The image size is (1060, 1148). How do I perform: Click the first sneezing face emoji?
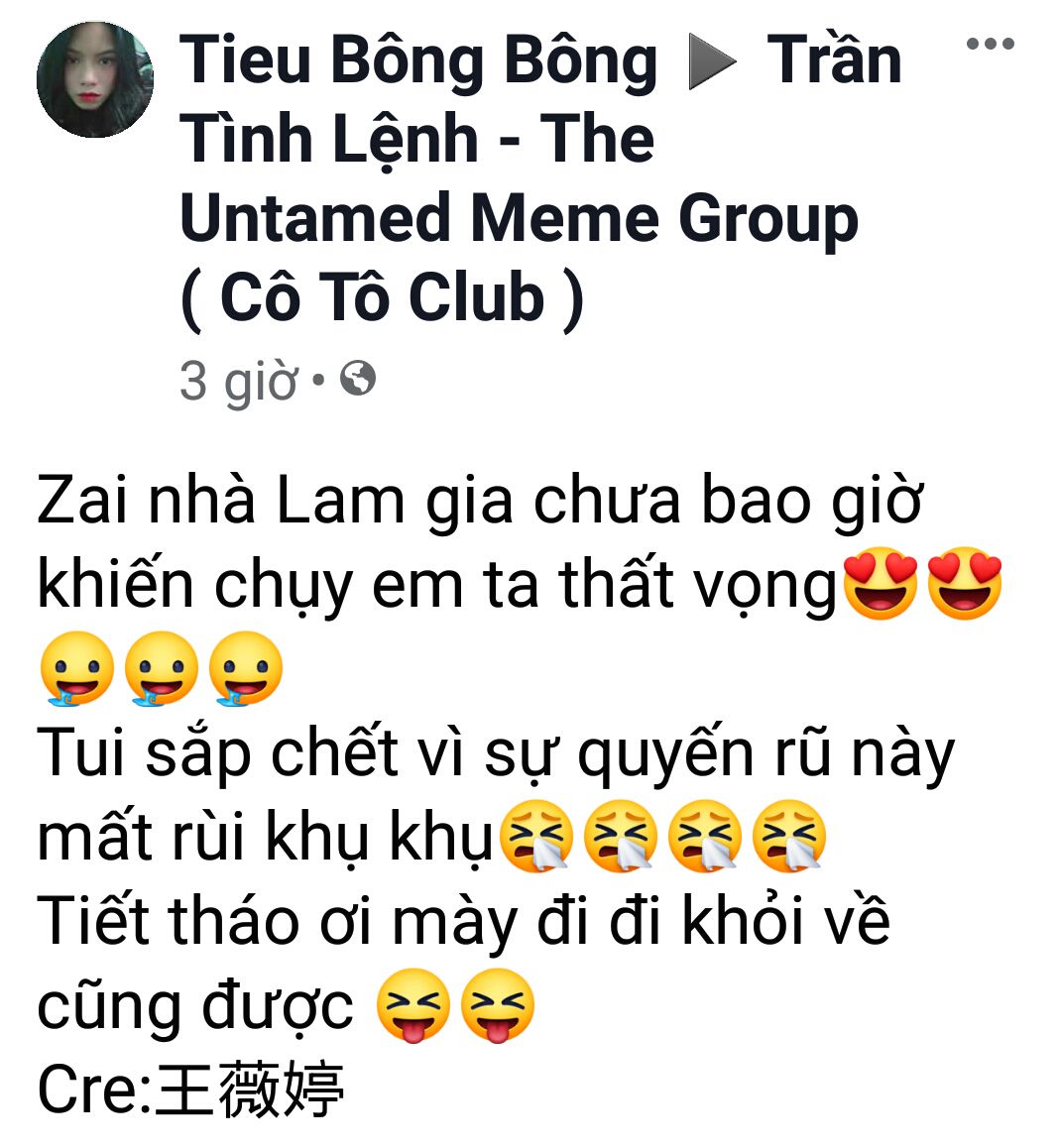(536, 836)
